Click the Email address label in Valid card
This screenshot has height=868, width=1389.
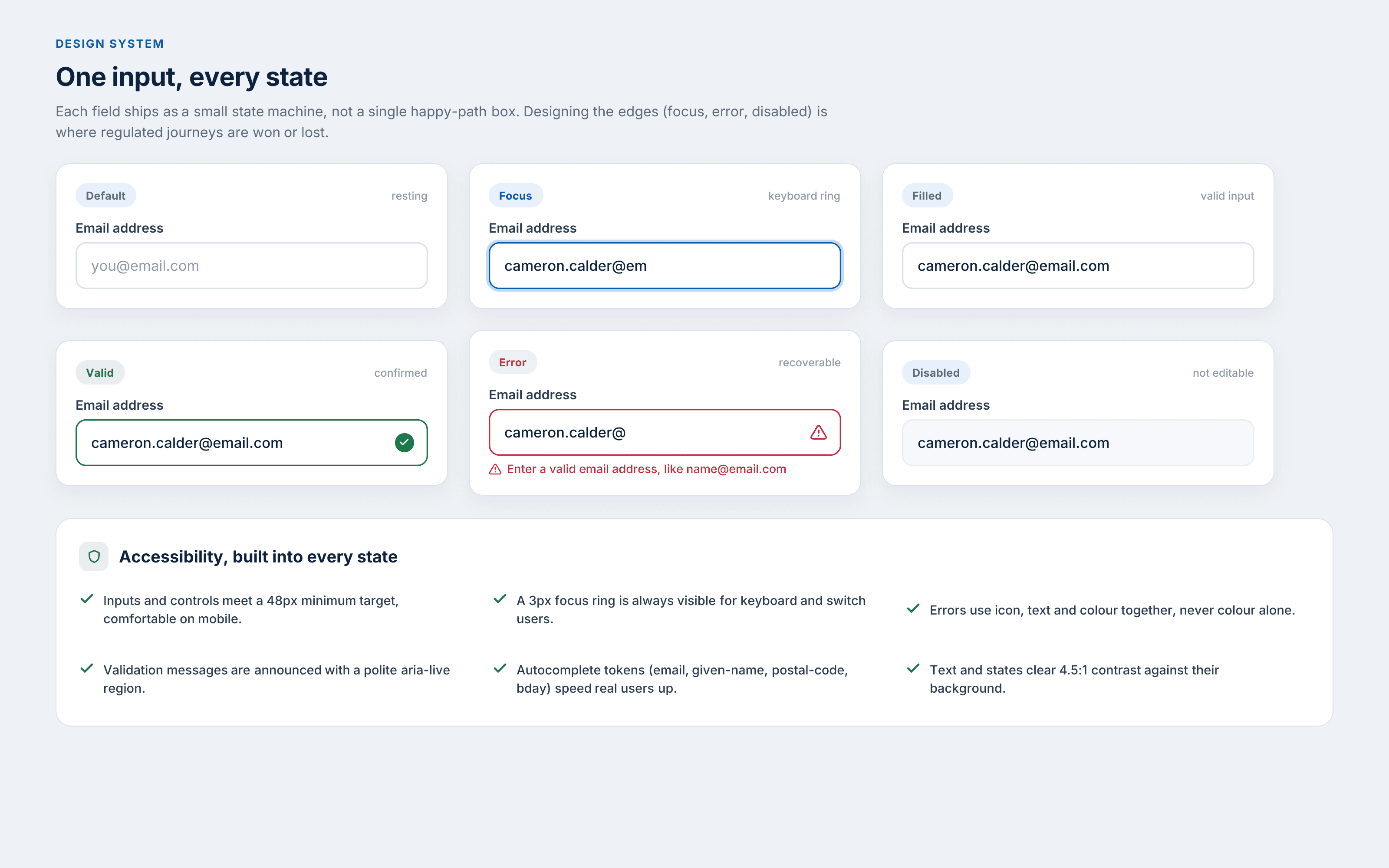click(x=119, y=405)
